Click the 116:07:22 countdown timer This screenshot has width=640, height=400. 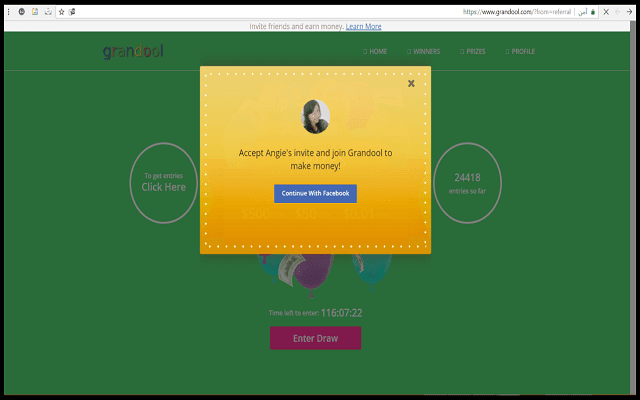(341, 313)
